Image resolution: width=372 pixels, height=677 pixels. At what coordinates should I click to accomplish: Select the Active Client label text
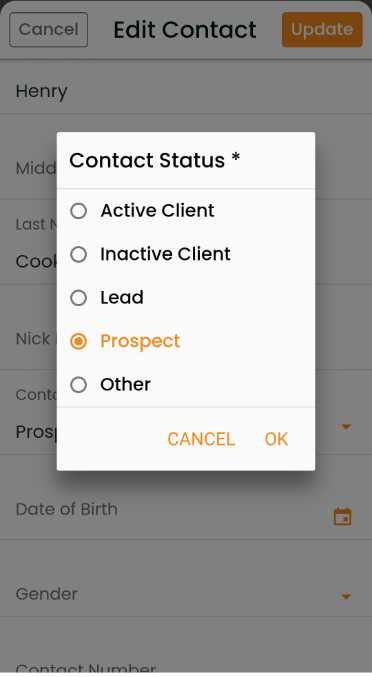(x=158, y=211)
